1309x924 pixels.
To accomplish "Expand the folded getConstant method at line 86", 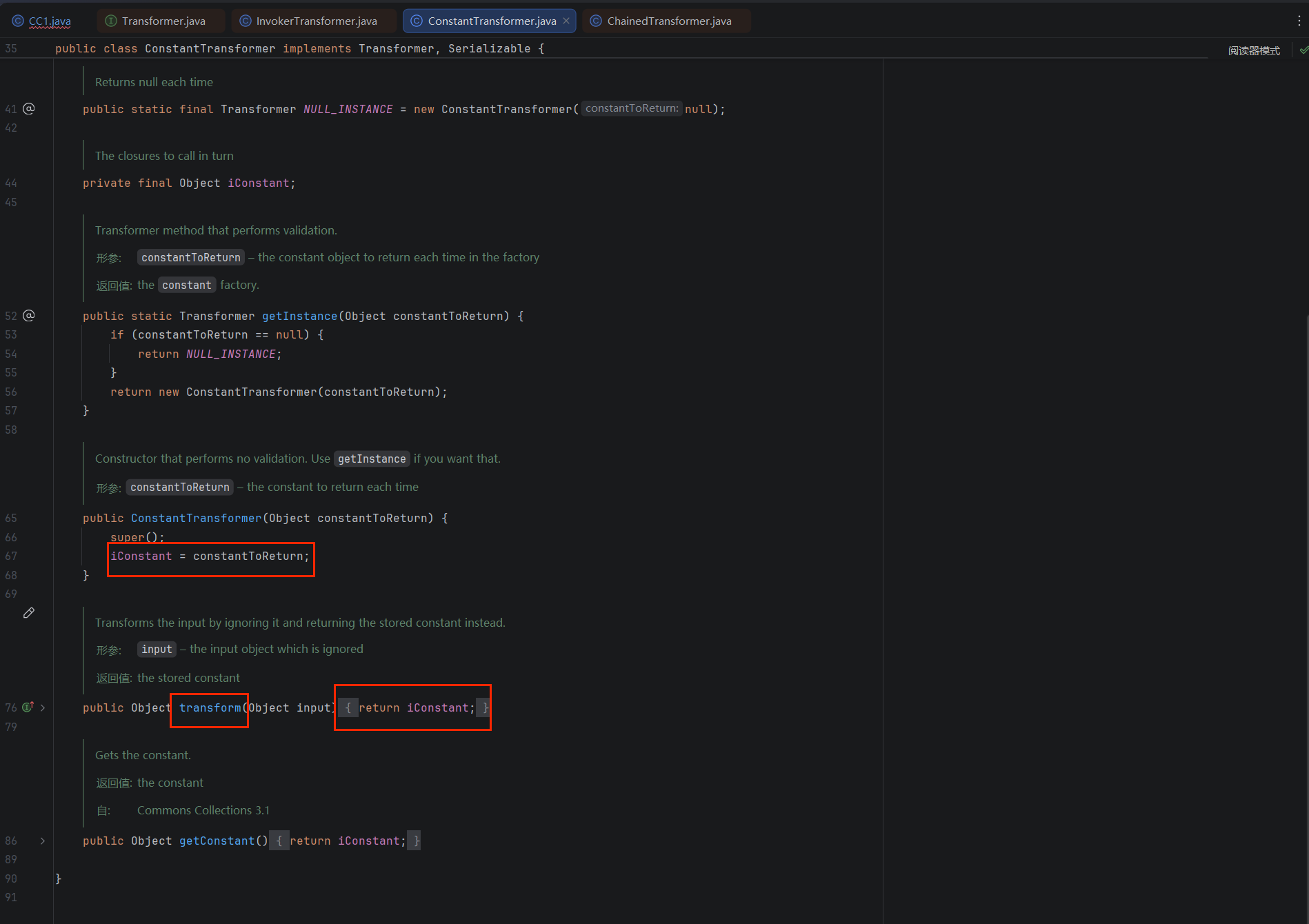I will 43,841.
